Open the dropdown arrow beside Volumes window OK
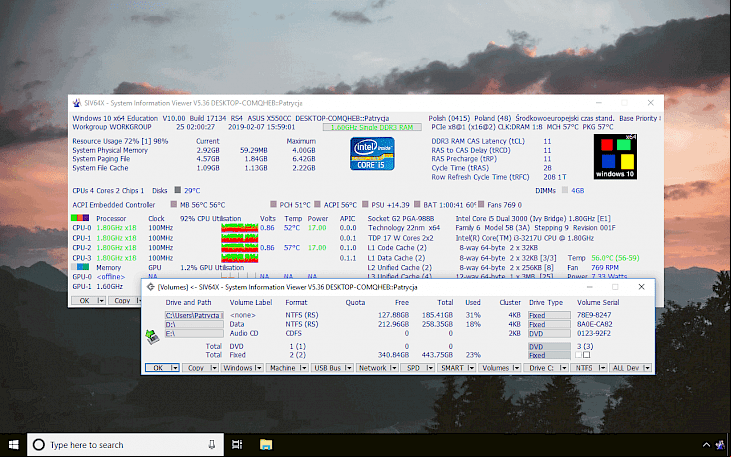 pos(175,368)
